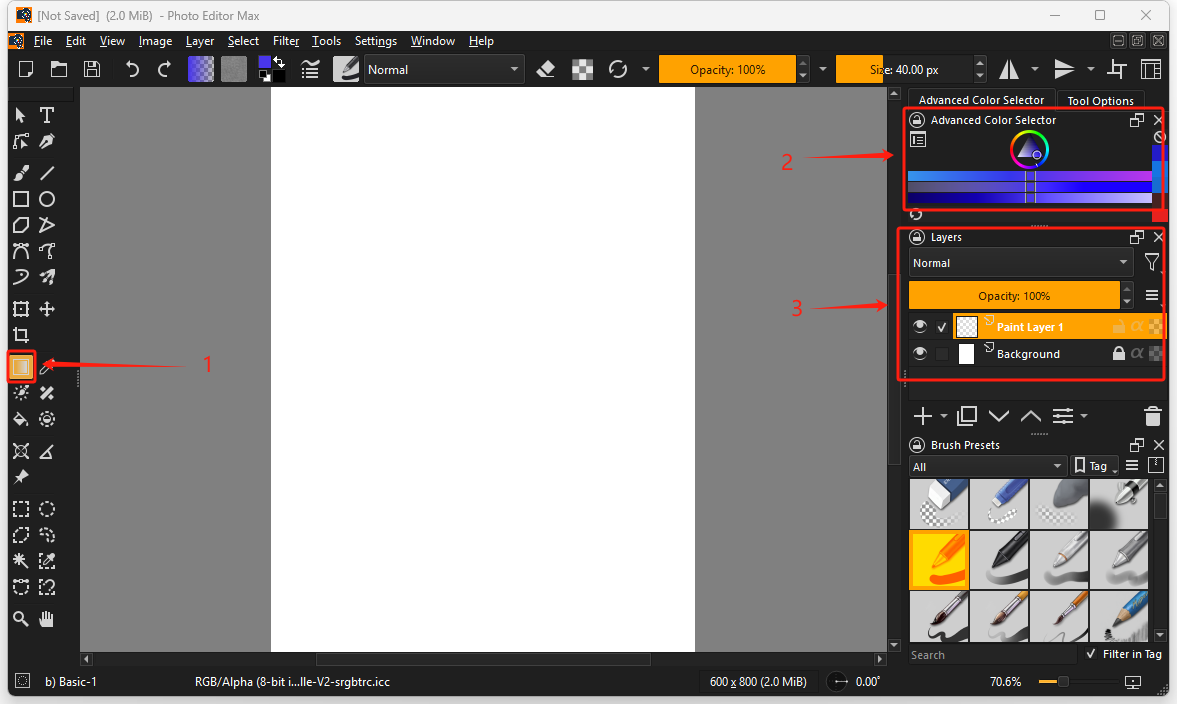This screenshot has width=1177, height=704.
Task: Select the Rectangle shape tool
Action: (x=21, y=199)
